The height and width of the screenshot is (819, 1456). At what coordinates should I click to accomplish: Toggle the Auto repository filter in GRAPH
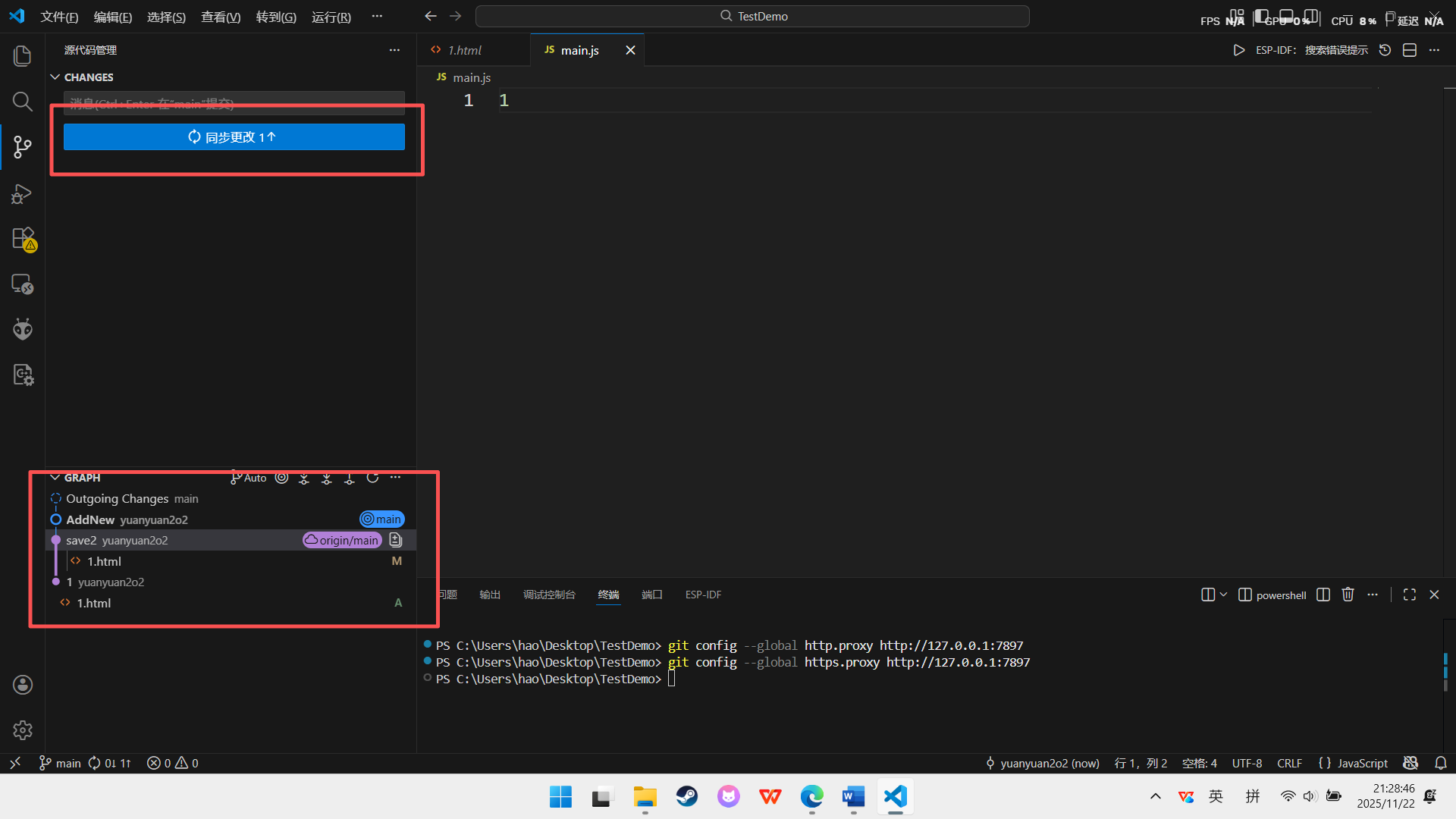click(x=248, y=477)
